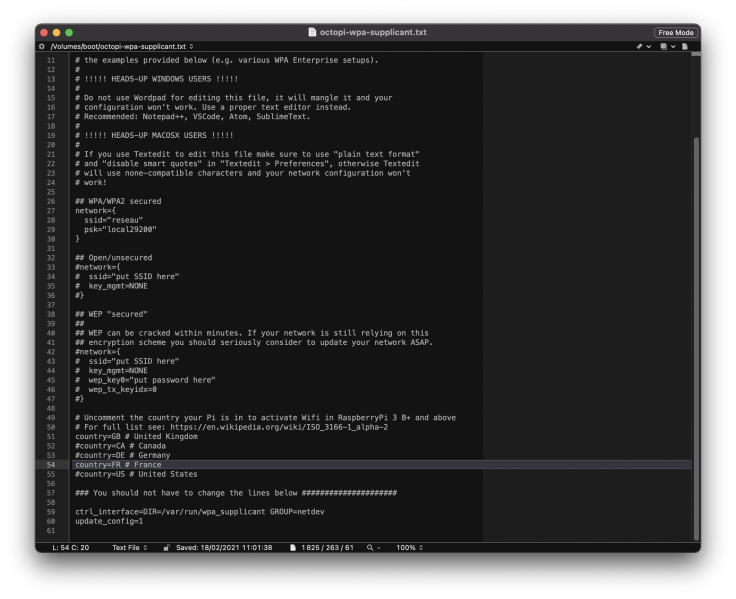Click the ## WPA/WPA2 secured heading
Image resolution: width=736 pixels, height=599 pixels.
coord(118,201)
